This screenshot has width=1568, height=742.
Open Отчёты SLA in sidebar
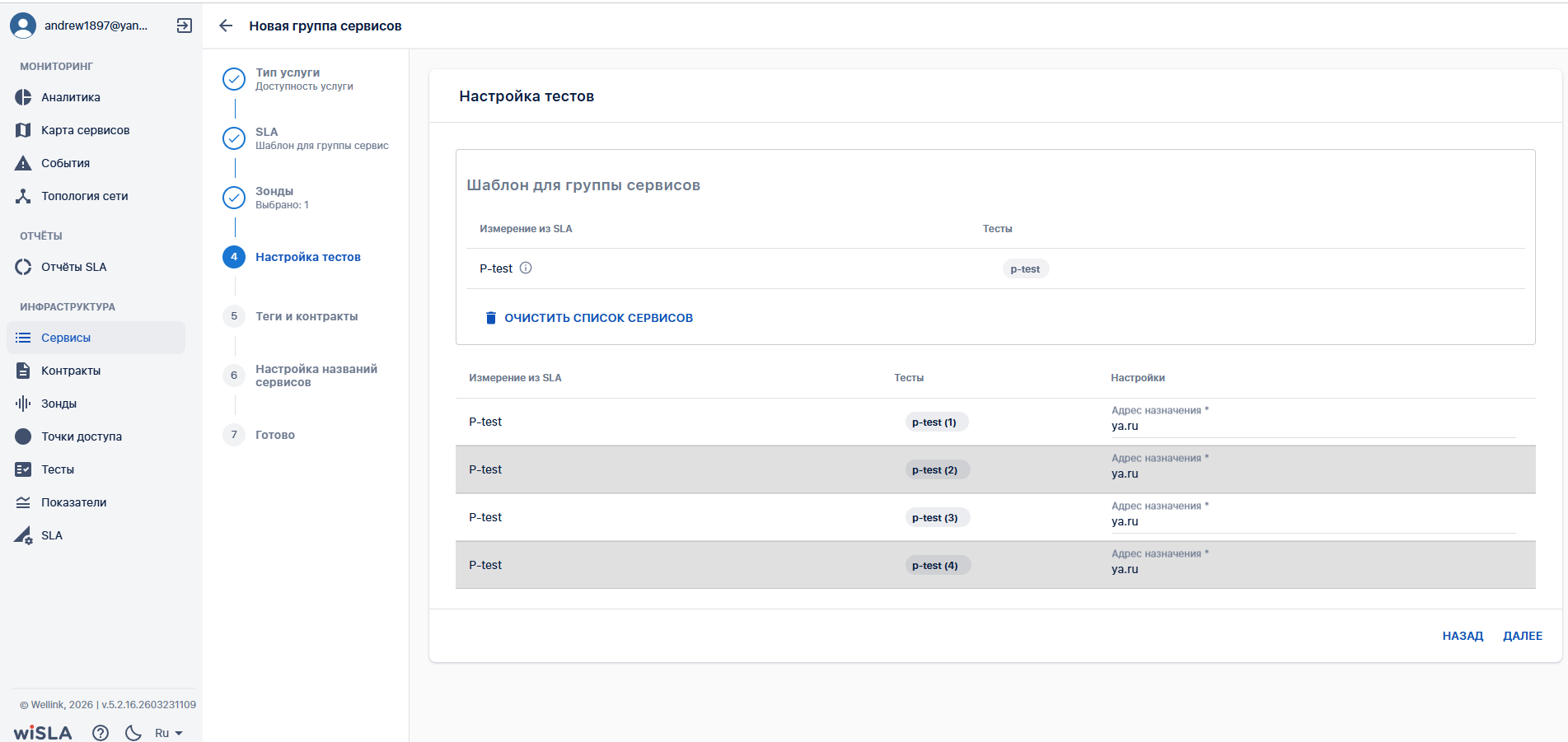tap(96, 267)
